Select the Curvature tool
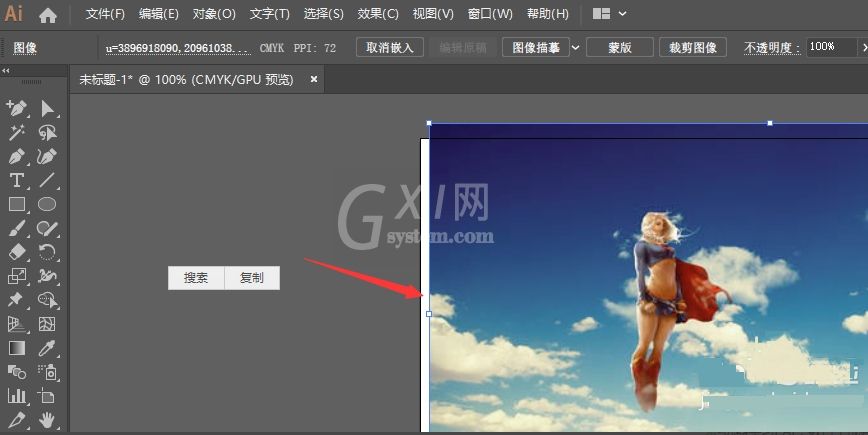868x435 pixels. [x=48, y=157]
